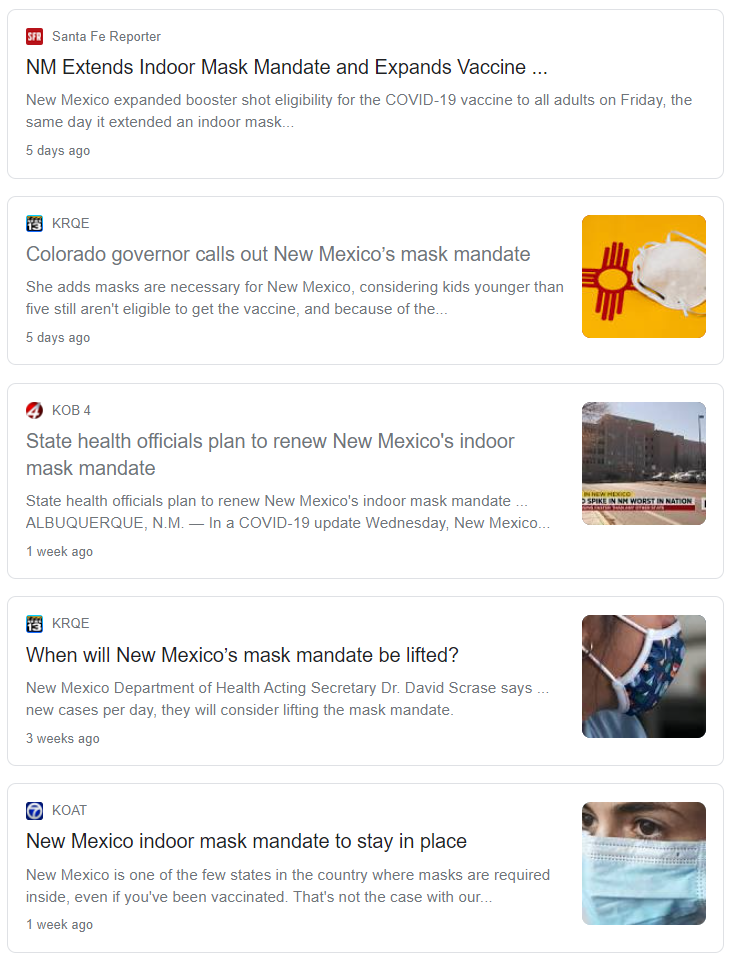
Task: Open the New Mexico indoor mask mandate to stay headline
Action: pos(246,841)
